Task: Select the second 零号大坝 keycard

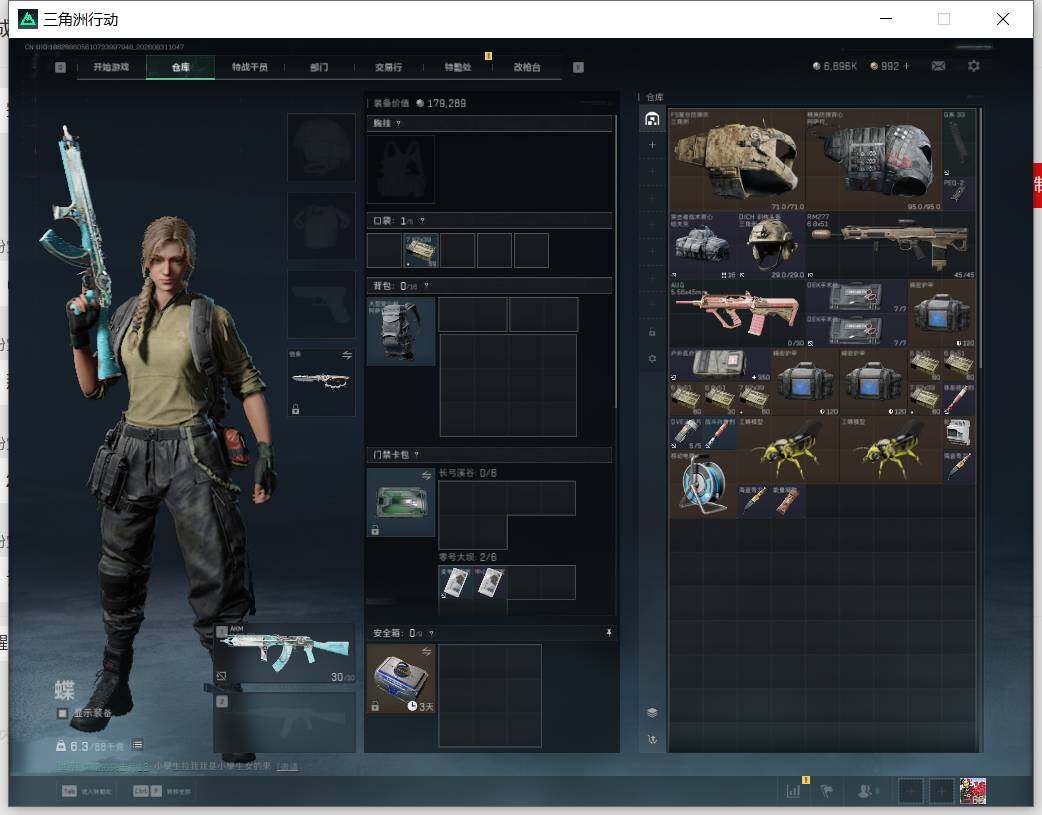Action: pyautogui.click(x=490, y=582)
